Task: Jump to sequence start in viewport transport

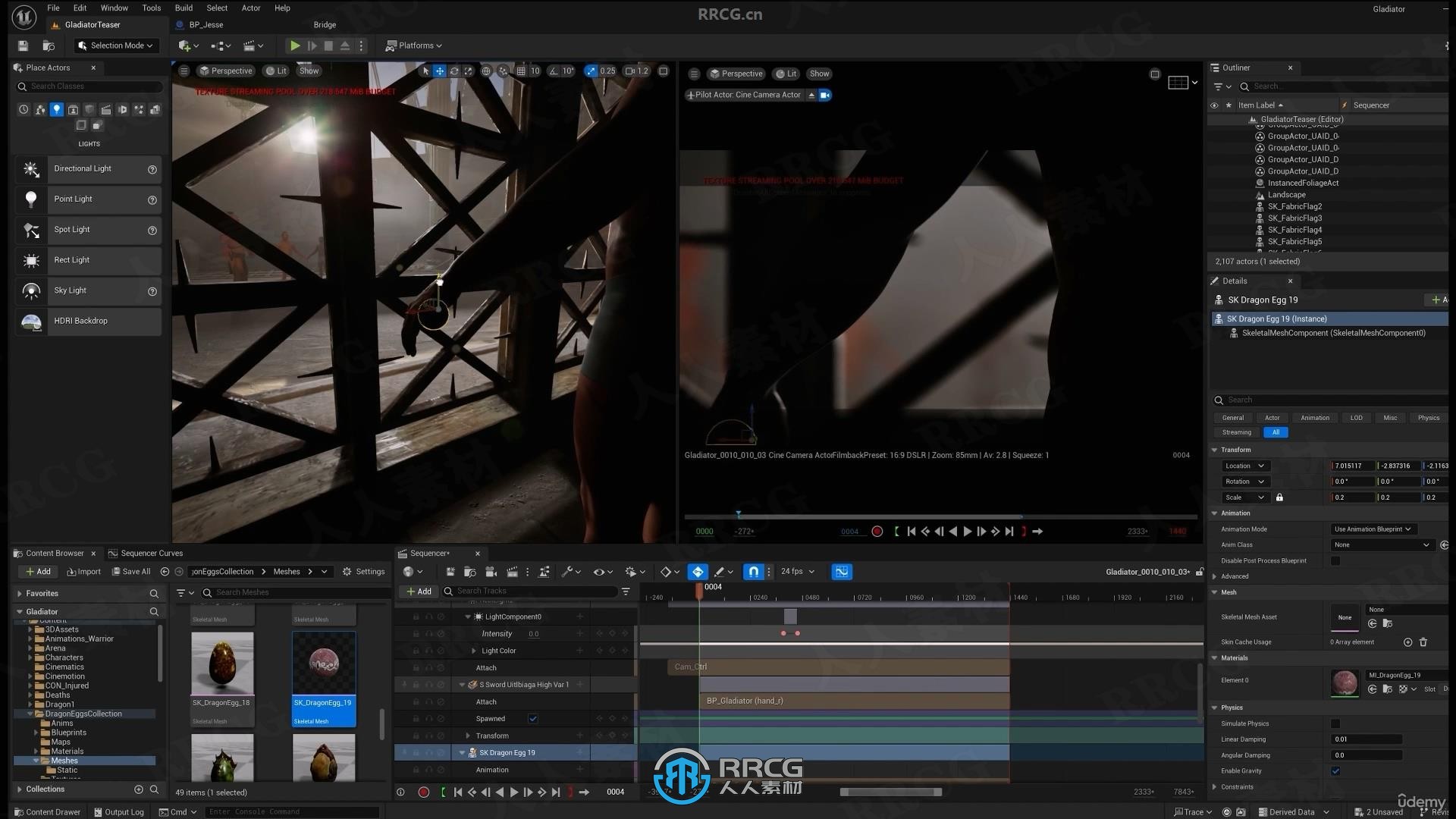Action: pos(912,532)
